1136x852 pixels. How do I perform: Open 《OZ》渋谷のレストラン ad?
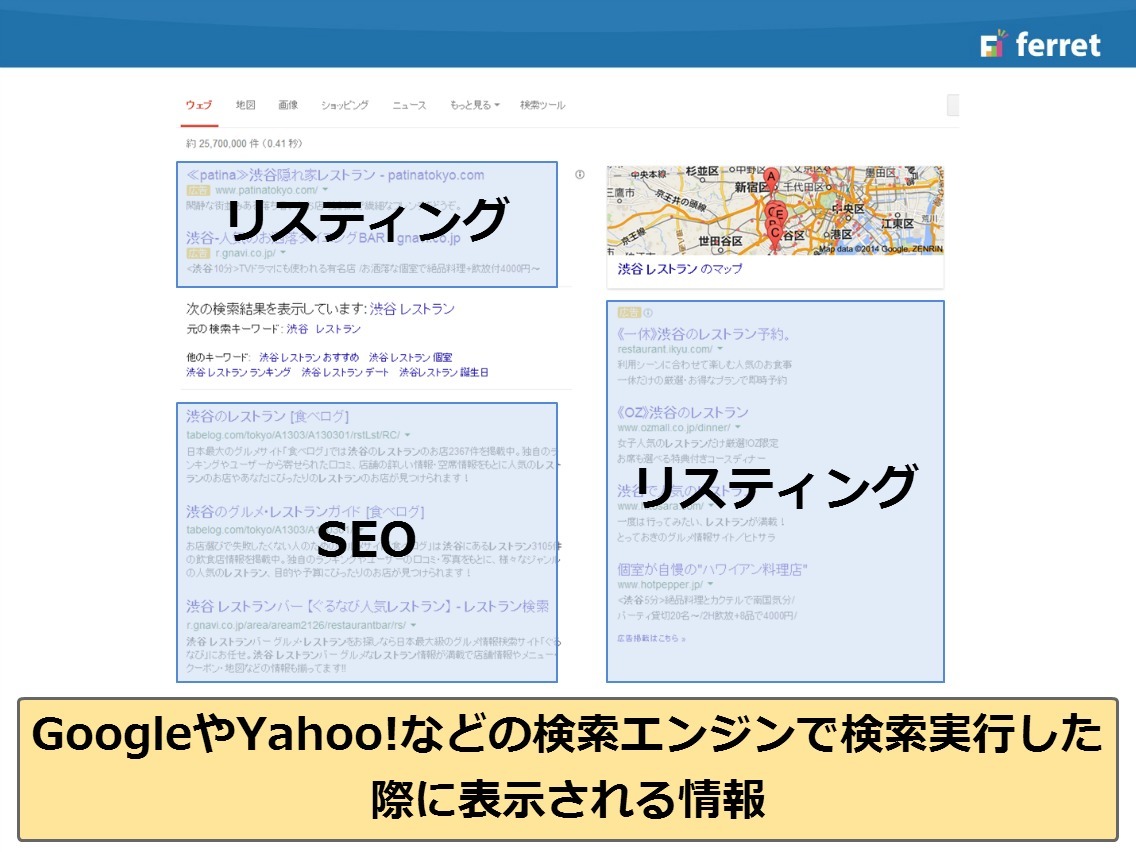click(682, 412)
